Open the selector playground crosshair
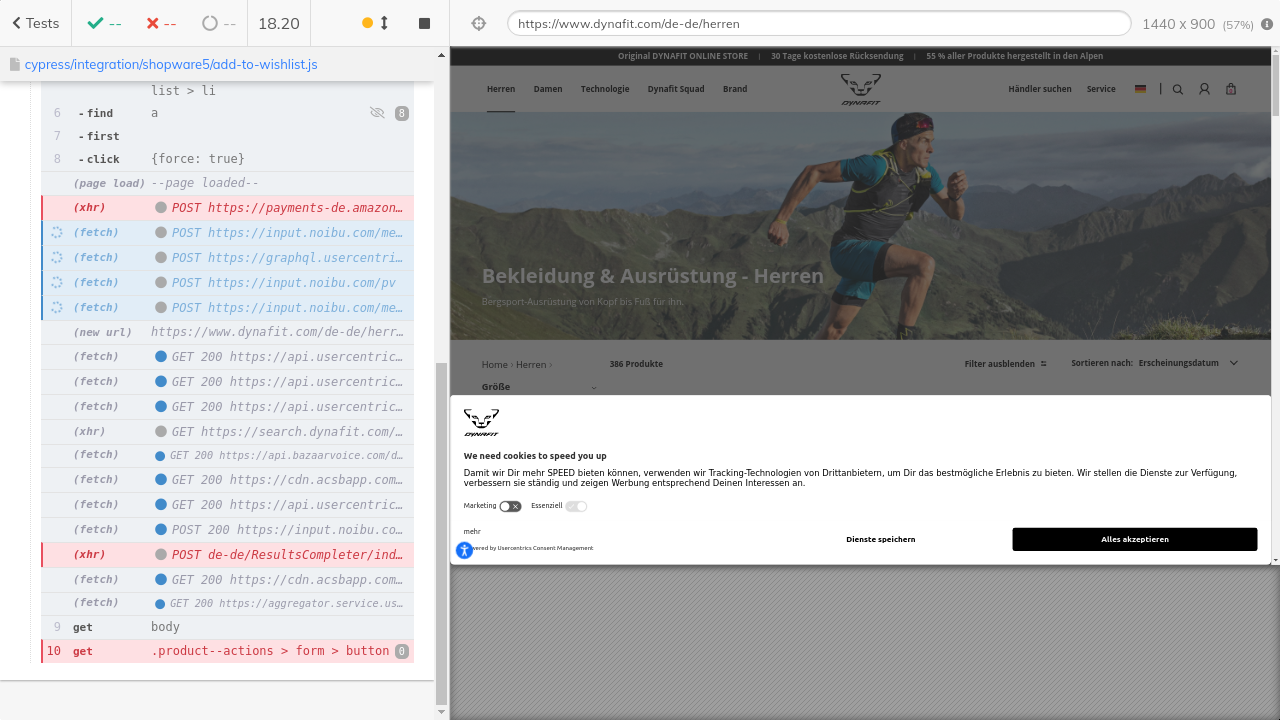Viewport: 1280px width, 720px height. 479,23
